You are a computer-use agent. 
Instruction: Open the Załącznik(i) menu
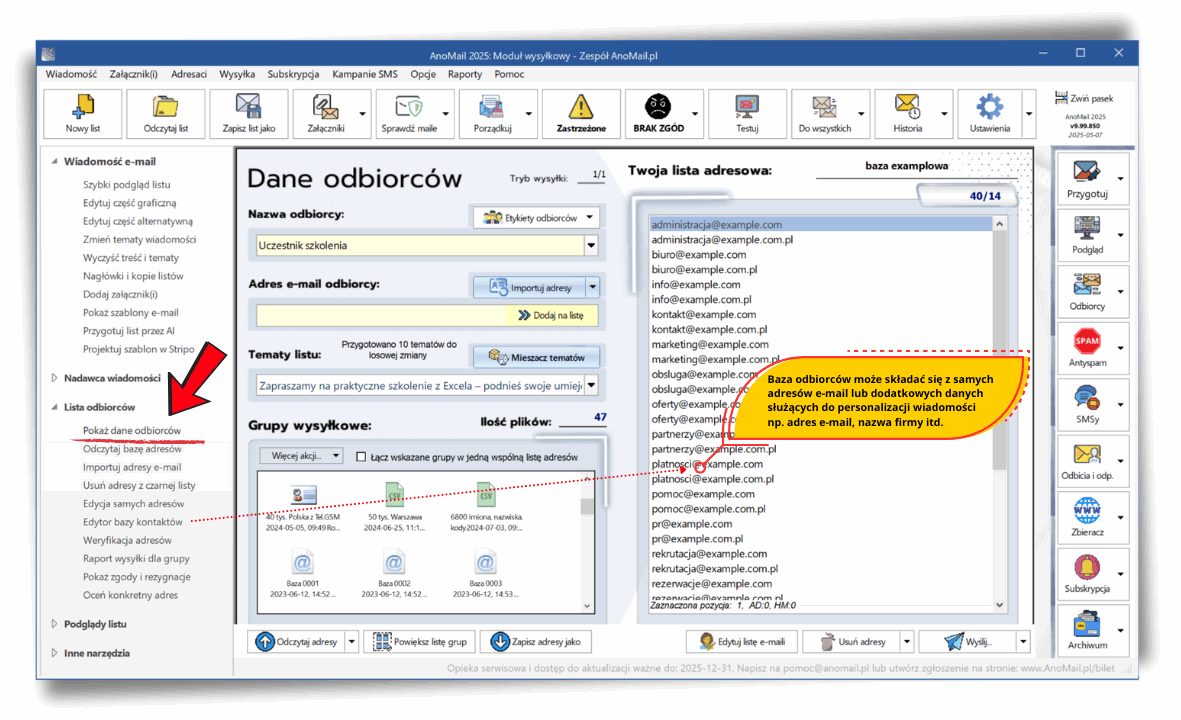[133, 74]
